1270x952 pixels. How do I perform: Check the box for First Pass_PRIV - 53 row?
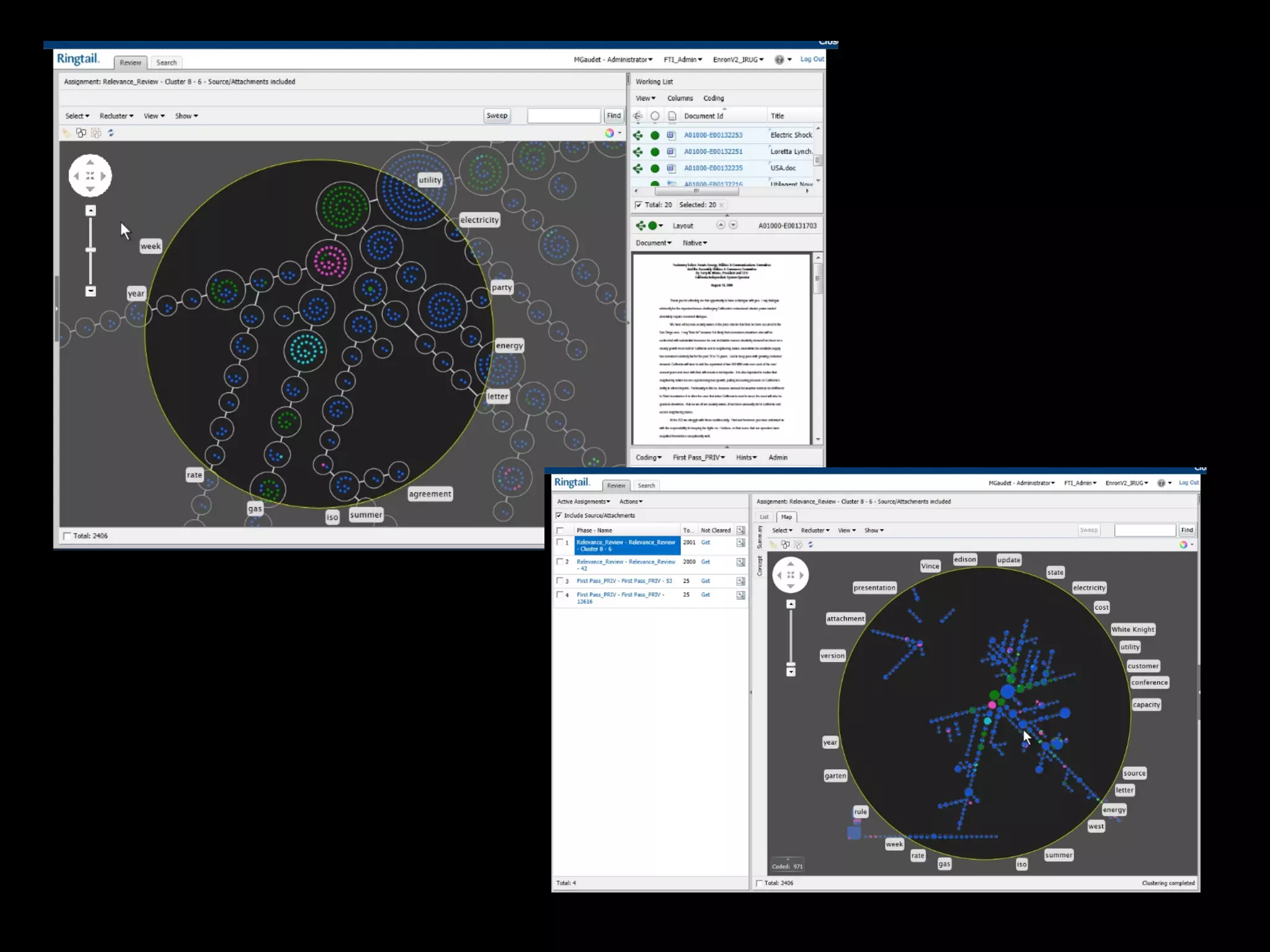pyautogui.click(x=560, y=581)
